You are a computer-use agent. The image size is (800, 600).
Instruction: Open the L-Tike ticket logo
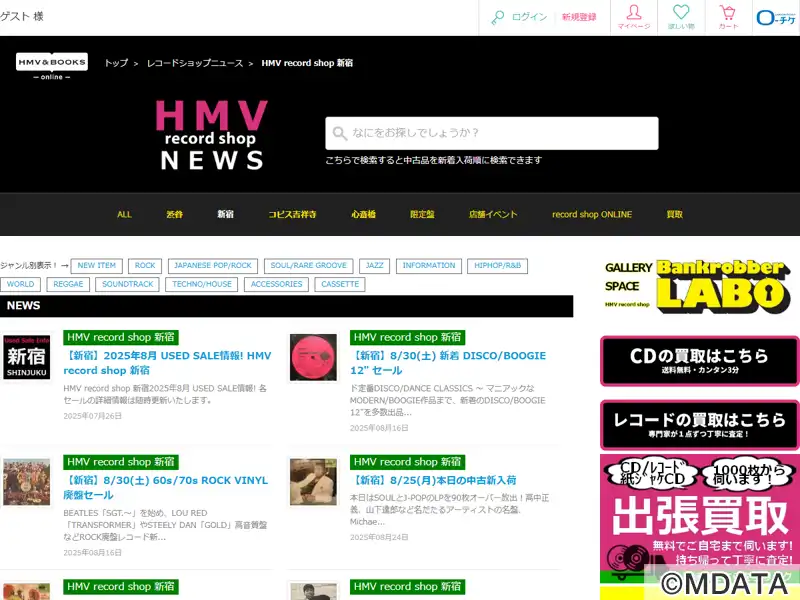click(776, 18)
